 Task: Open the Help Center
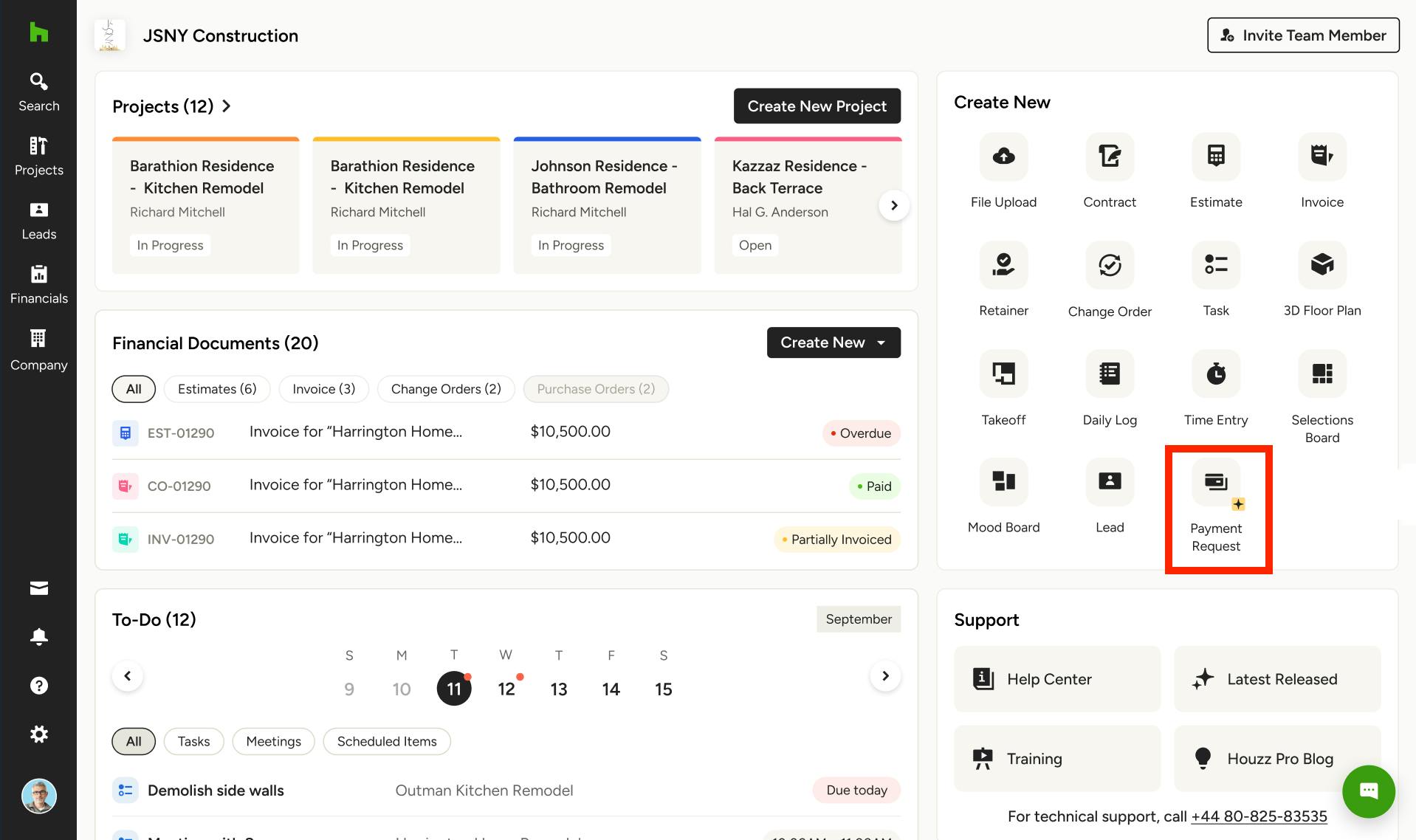(1057, 679)
